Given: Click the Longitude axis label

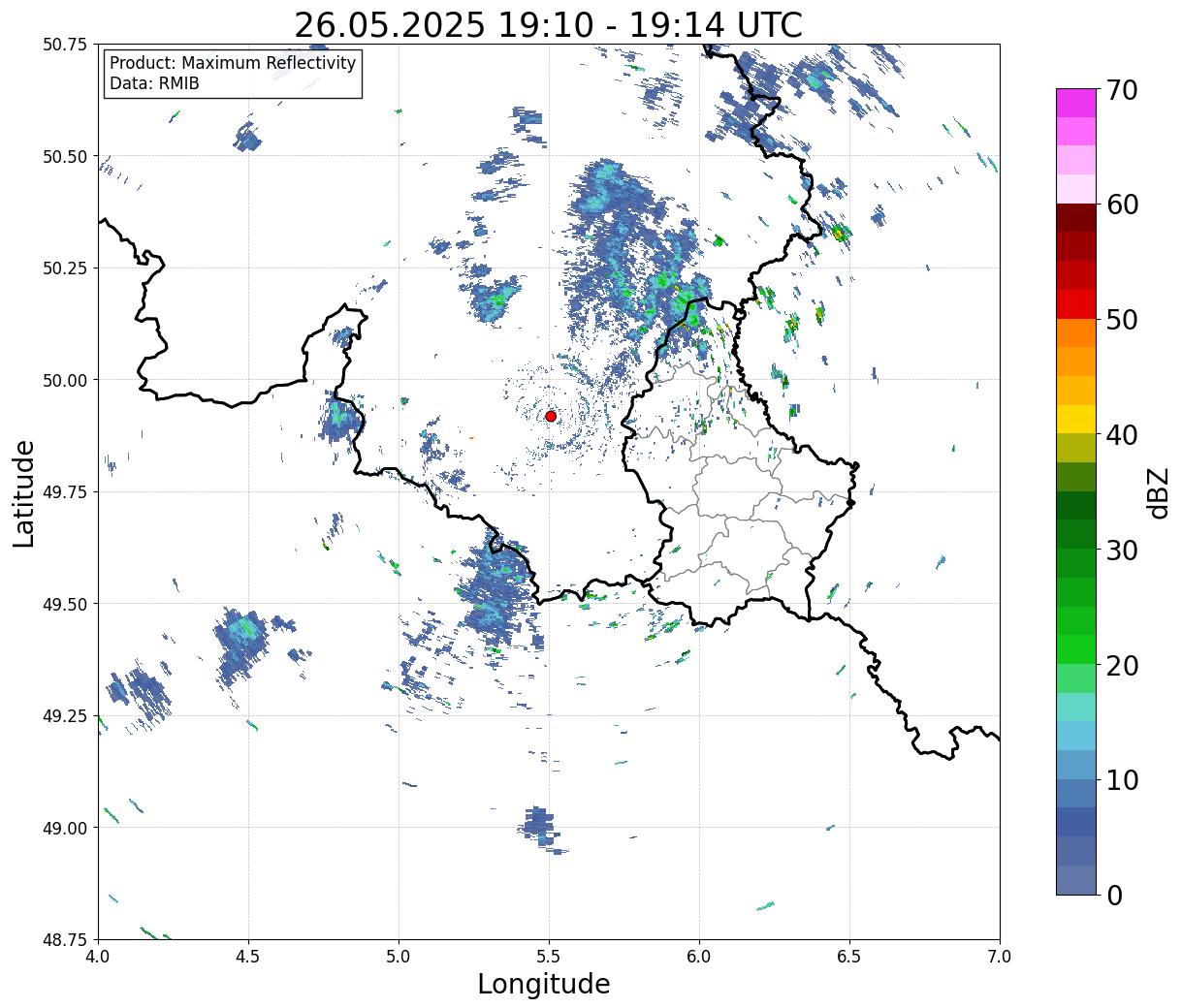Looking at the screenshot, I should point(544,984).
